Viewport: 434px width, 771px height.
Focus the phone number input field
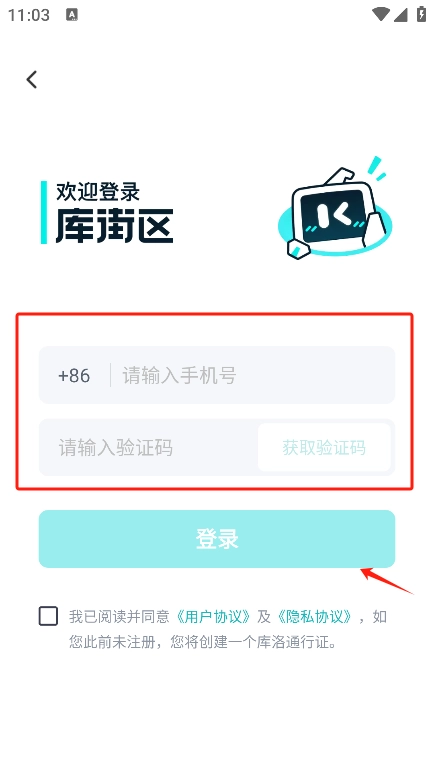[x=252, y=375]
